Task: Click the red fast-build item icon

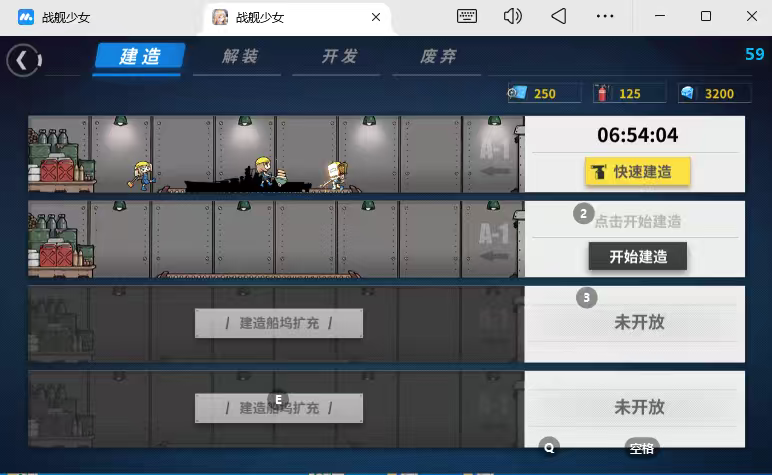Action: (x=602, y=93)
